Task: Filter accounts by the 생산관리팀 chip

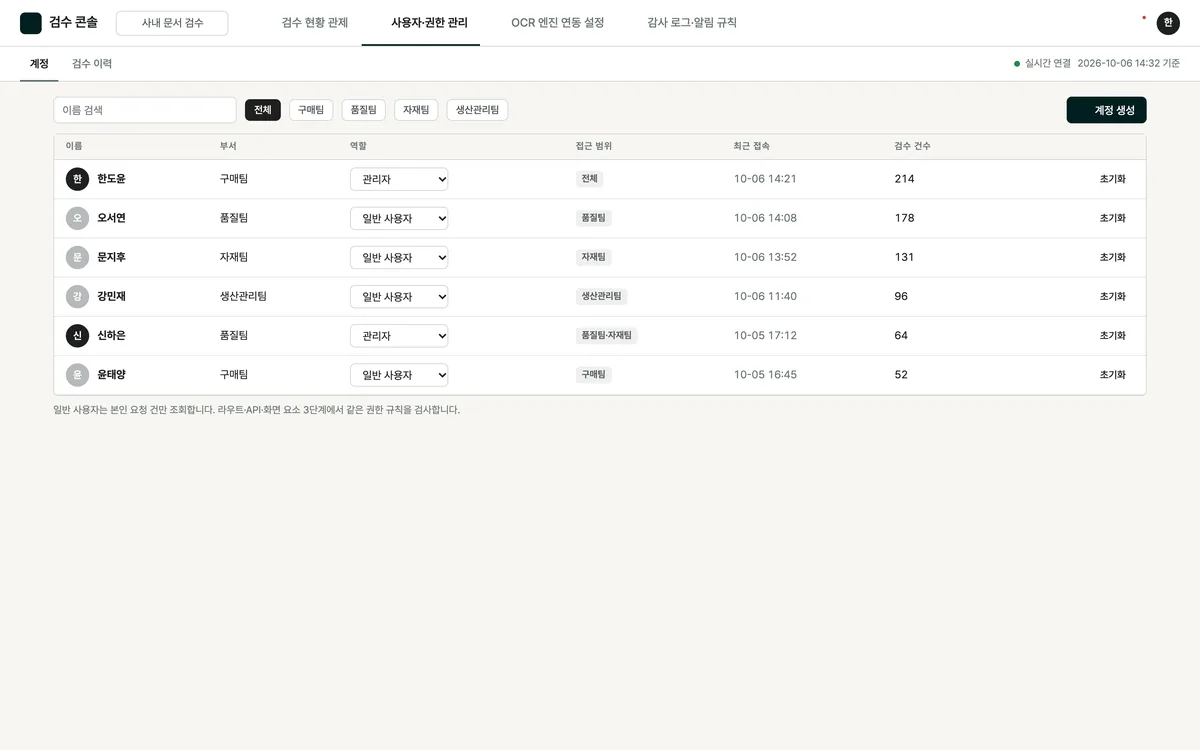Action: coord(477,110)
